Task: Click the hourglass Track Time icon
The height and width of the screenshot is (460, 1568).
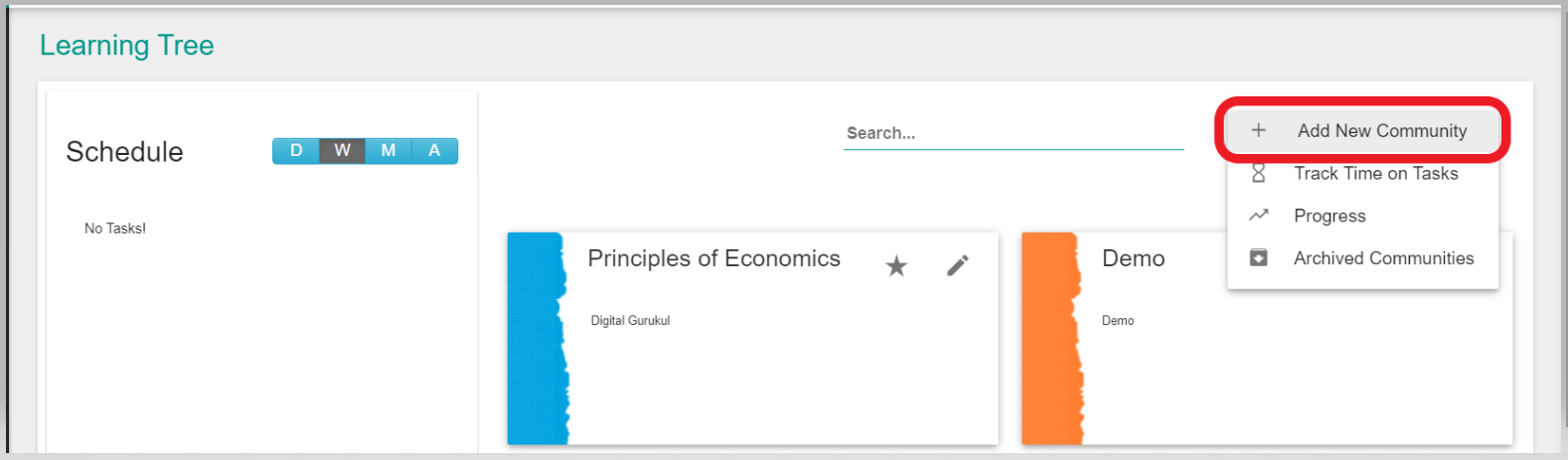Action: pyautogui.click(x=1258, y=174)
